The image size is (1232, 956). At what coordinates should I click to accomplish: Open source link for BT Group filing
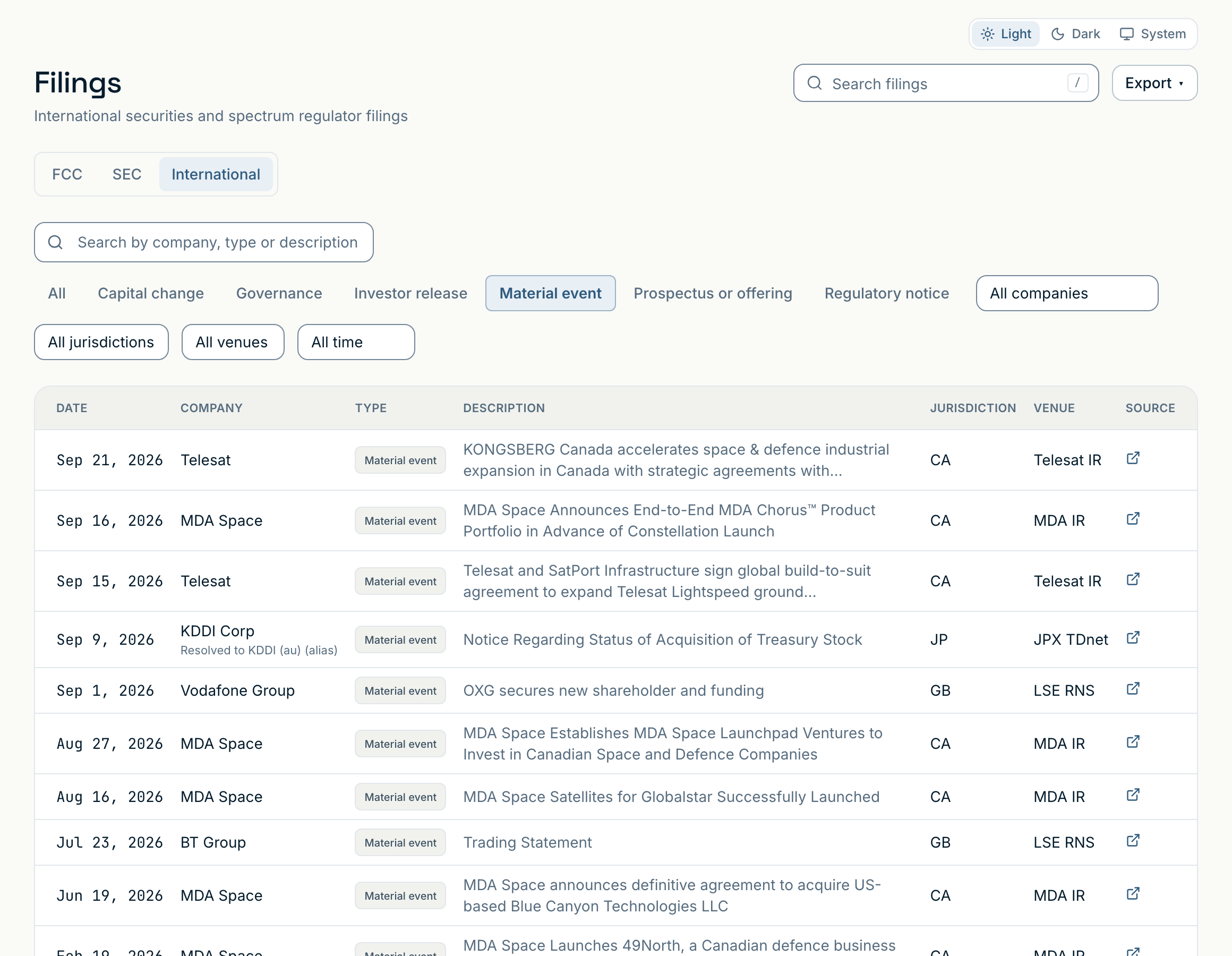tap(1133, 840)
